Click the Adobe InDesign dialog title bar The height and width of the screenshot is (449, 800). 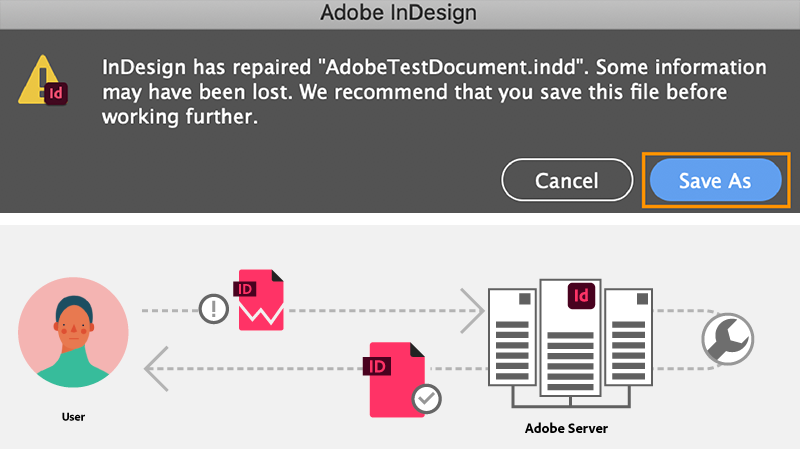click(400, 14)
